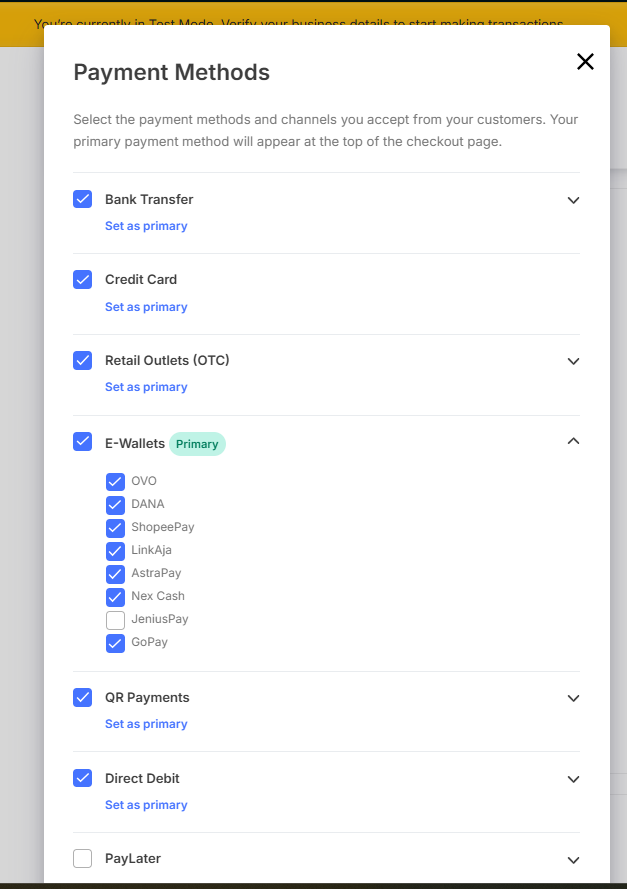
Task: Expand the PayLater section chevron
Action: [x=573, y=860]
